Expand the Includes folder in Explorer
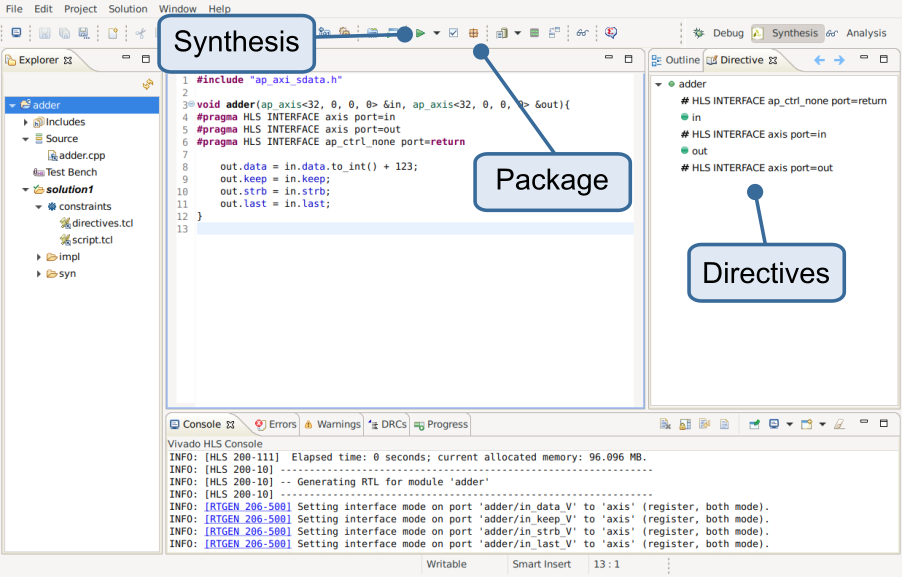Viewport: 902px width, 577px height. 24,121
